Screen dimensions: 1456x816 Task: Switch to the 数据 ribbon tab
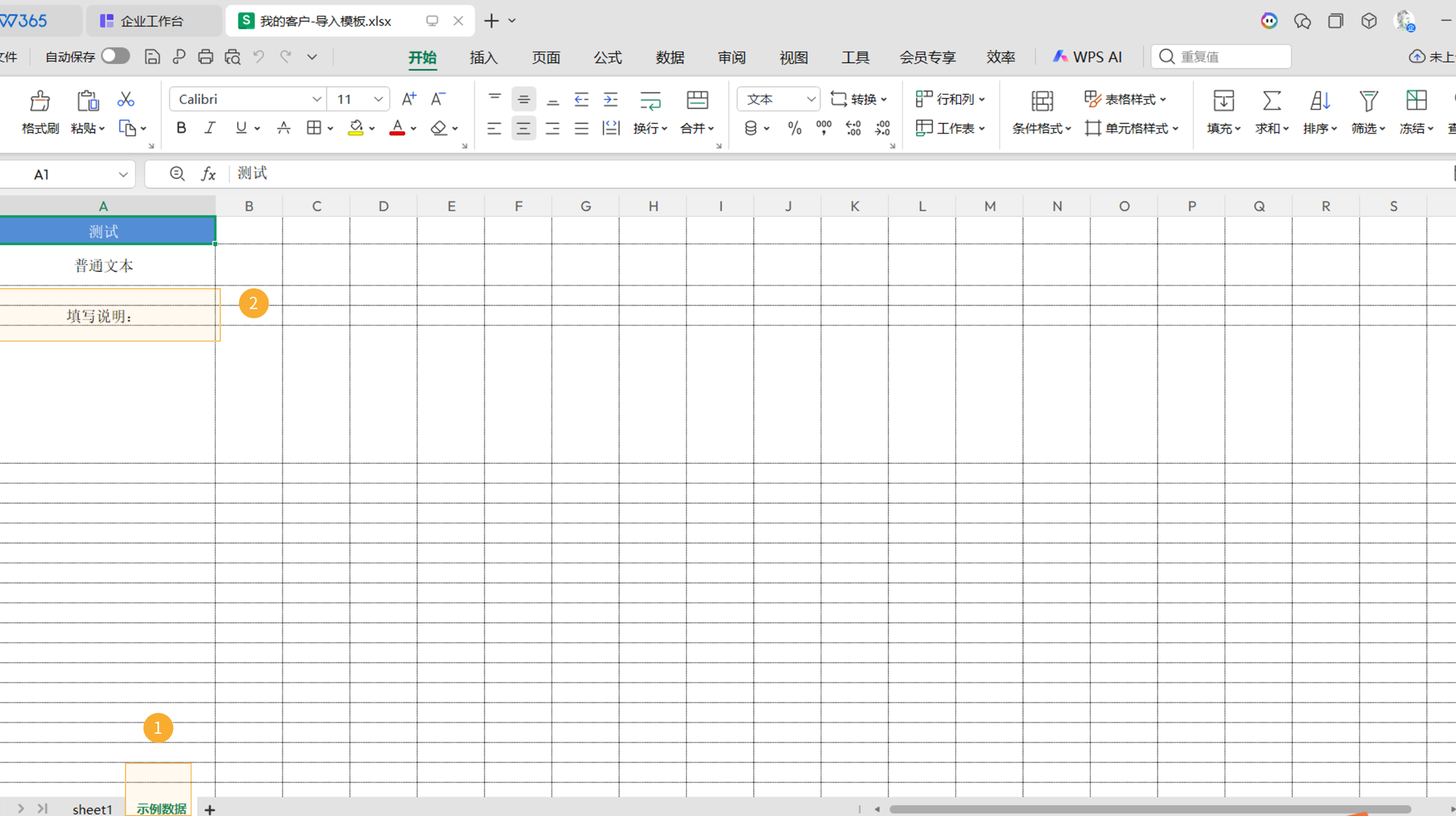coord(670,57)
